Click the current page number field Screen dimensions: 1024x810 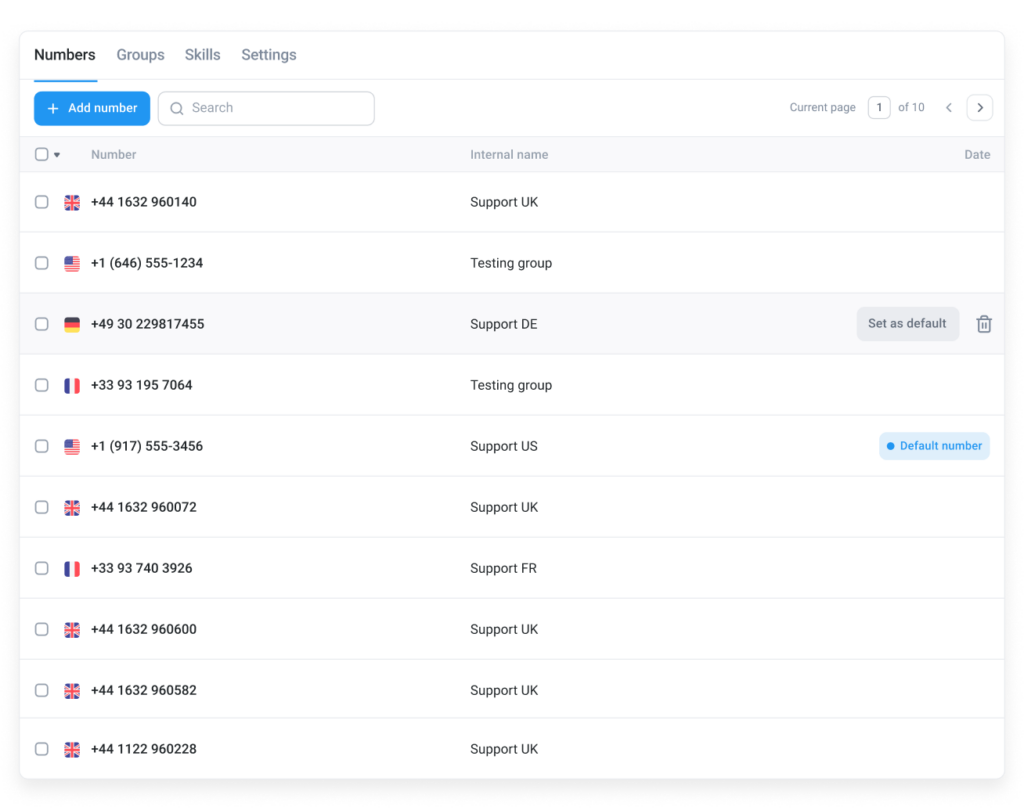pos(879,108)
